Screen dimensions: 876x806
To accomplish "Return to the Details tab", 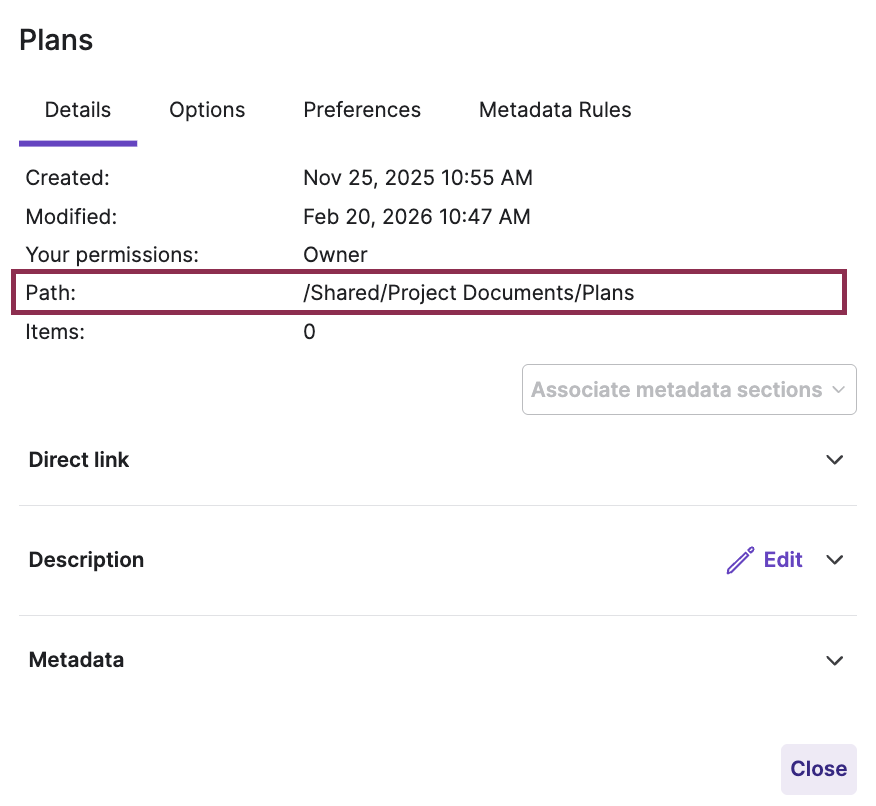I will coord(77,110).
